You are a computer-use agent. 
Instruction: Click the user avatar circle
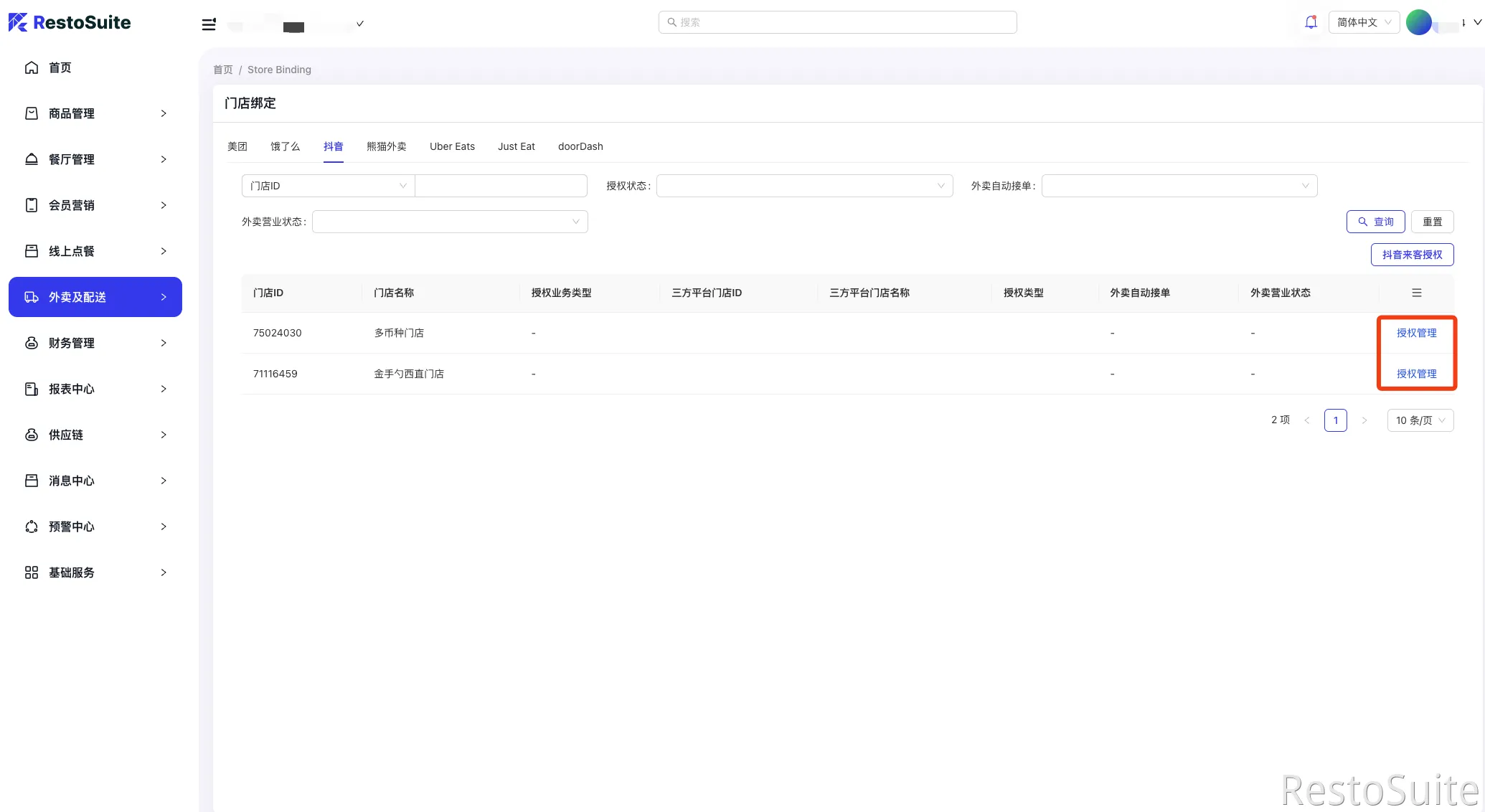point(1418,22)
